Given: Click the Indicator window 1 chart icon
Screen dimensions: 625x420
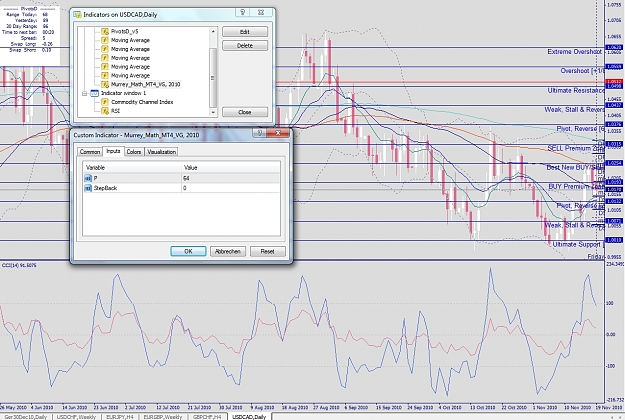Looking at the screenshot, I should pyautogui.click(x=94, y=93).
